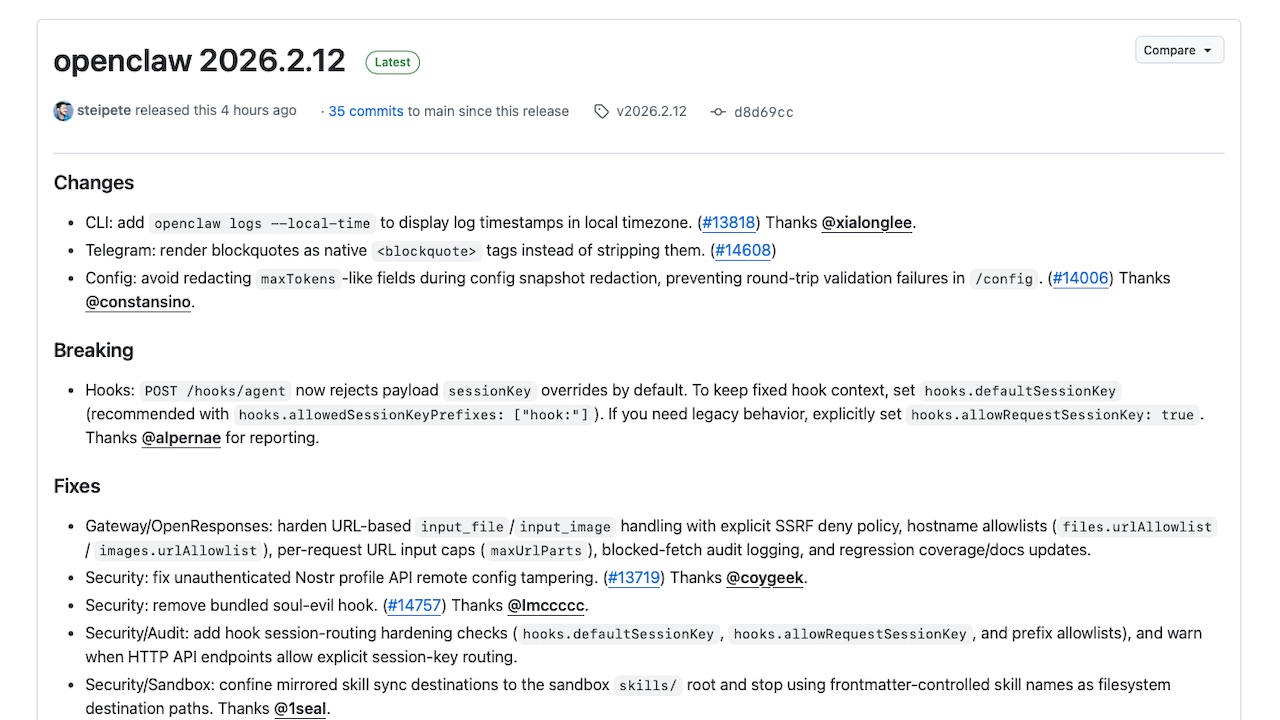Image resolution: width=1280 pixels, height=720 pixels.
Task: Visit @1seal's profile
Action: [300, 708]
